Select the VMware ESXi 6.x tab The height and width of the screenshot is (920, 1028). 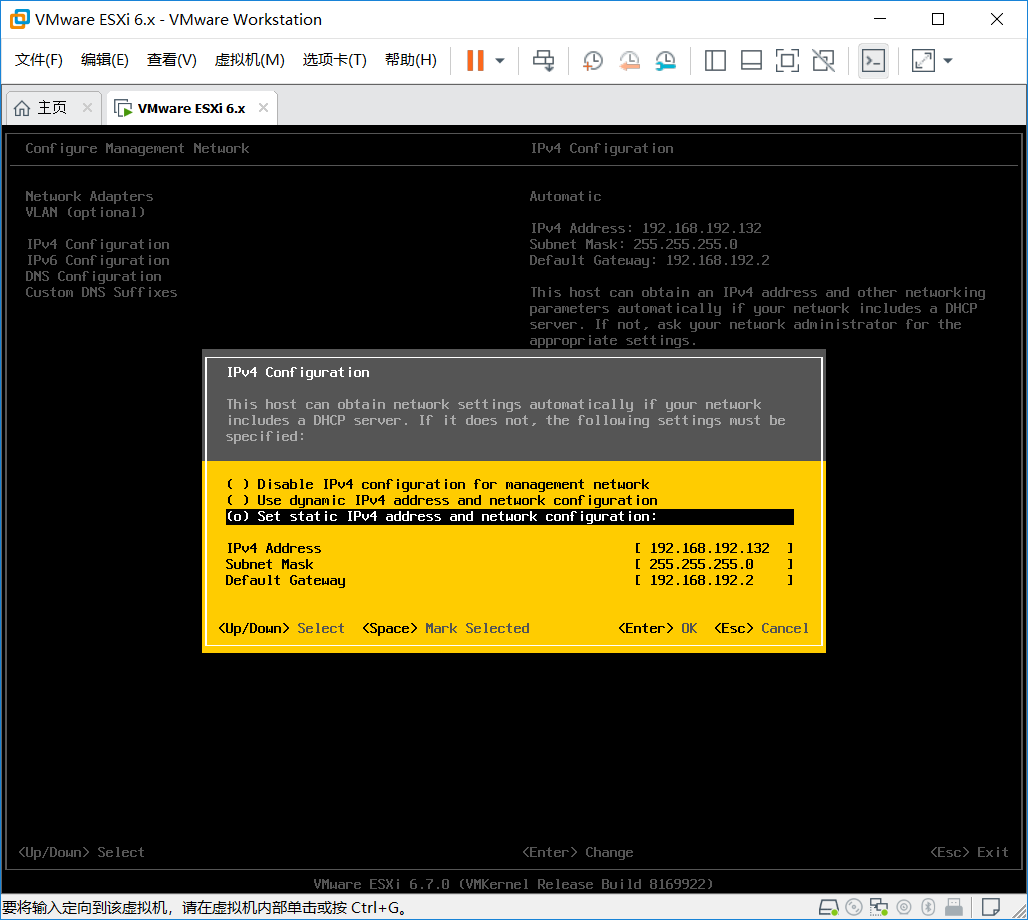(x=191, y=108)
